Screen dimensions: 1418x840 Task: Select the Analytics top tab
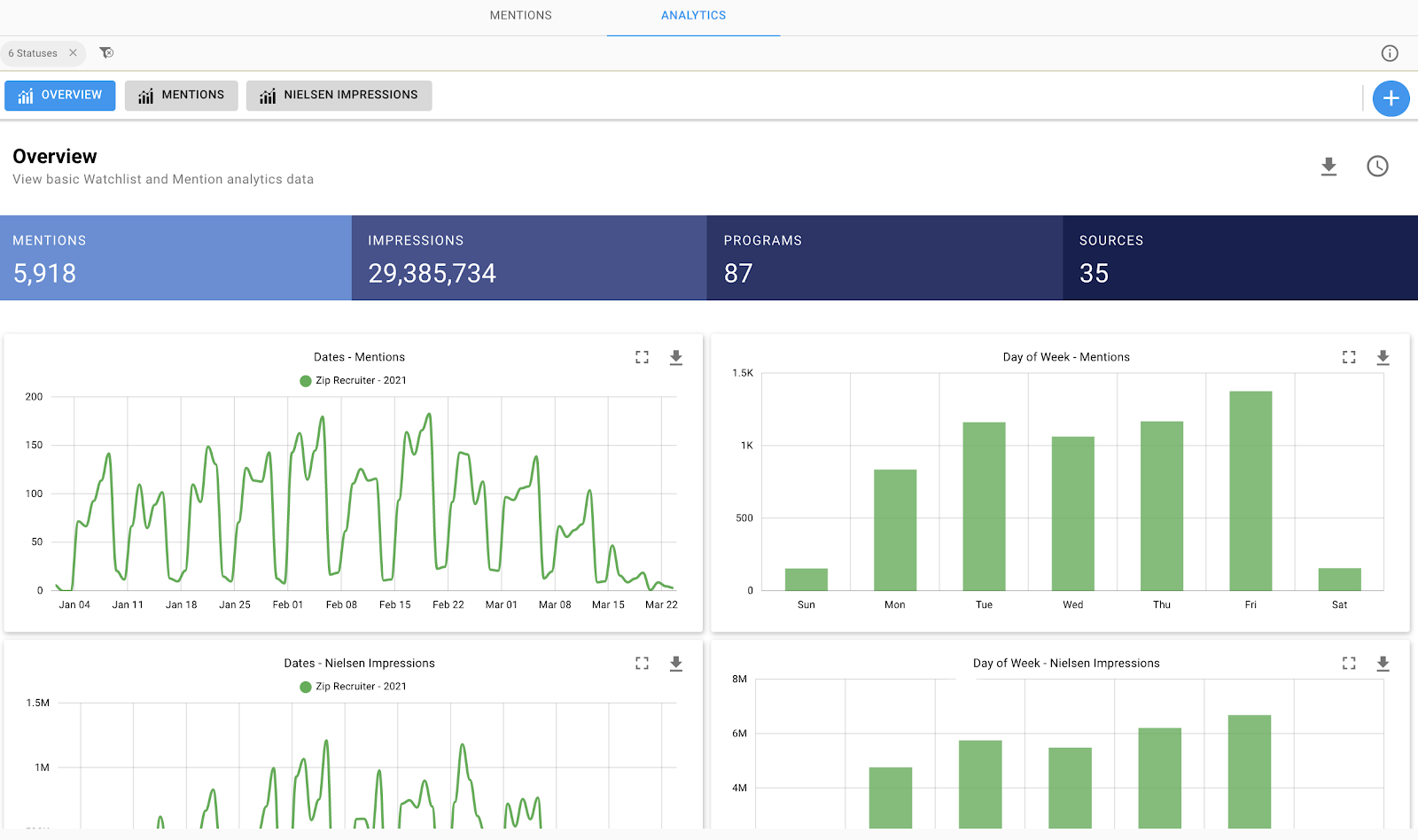(x=693, y=16)
